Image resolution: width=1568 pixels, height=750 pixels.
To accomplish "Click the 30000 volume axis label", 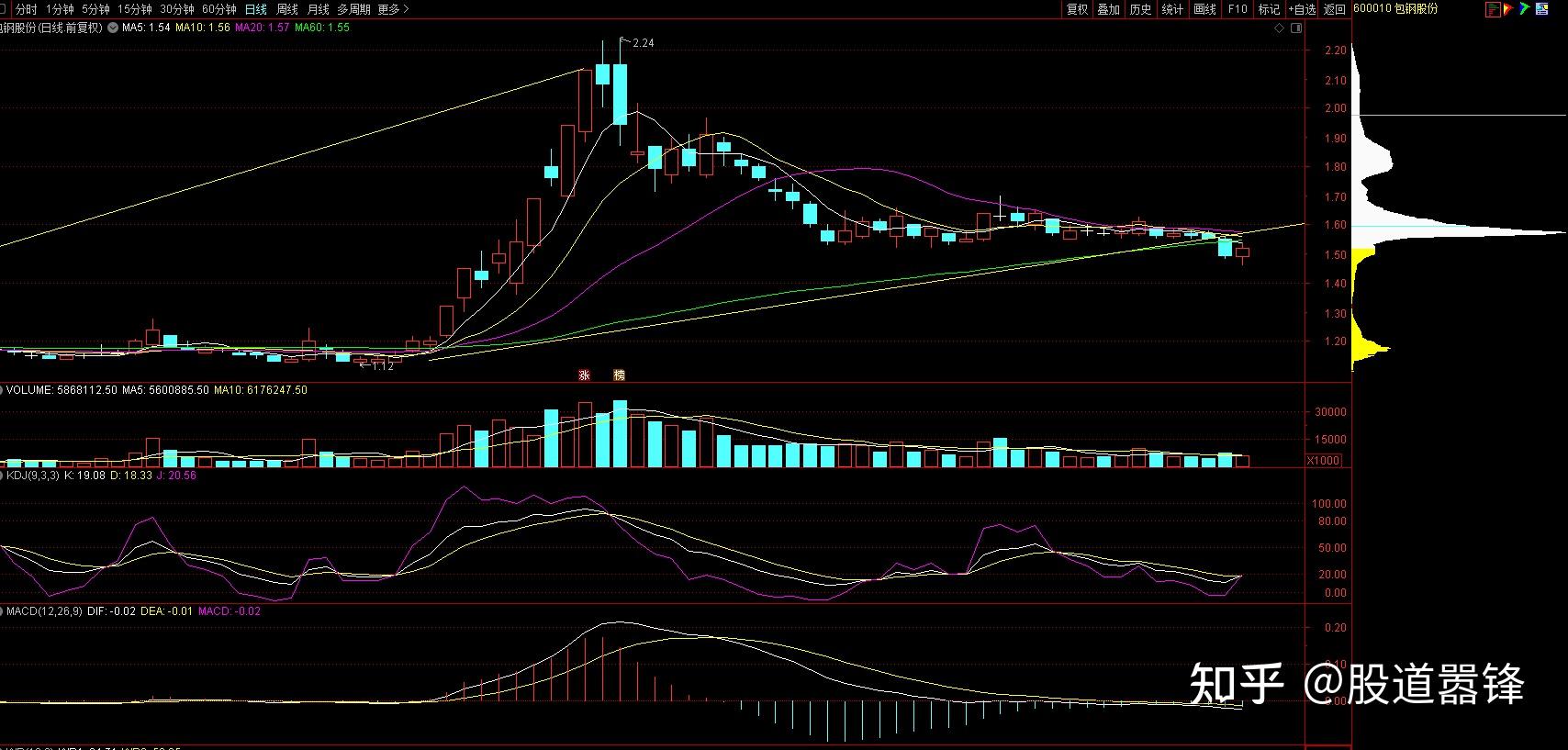I will point(1331,412).
